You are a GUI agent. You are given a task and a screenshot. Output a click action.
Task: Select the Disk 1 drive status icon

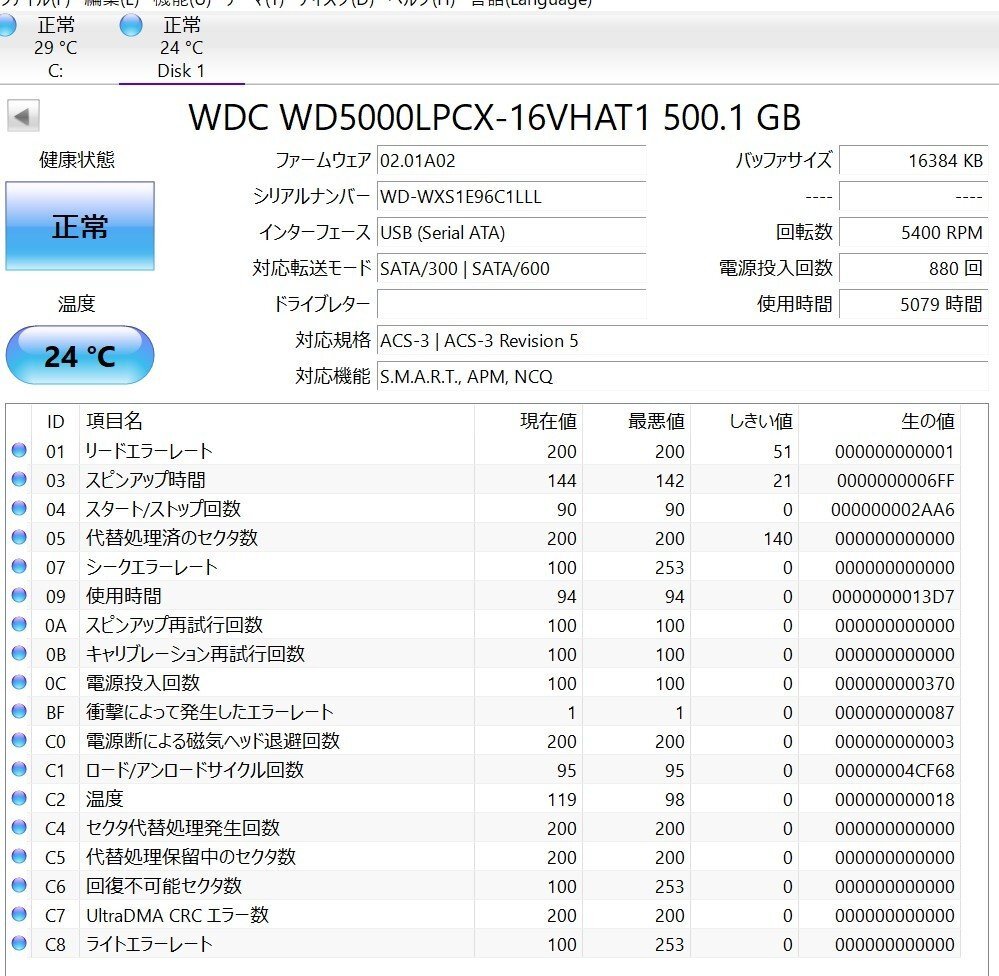(x=131, y=25)
